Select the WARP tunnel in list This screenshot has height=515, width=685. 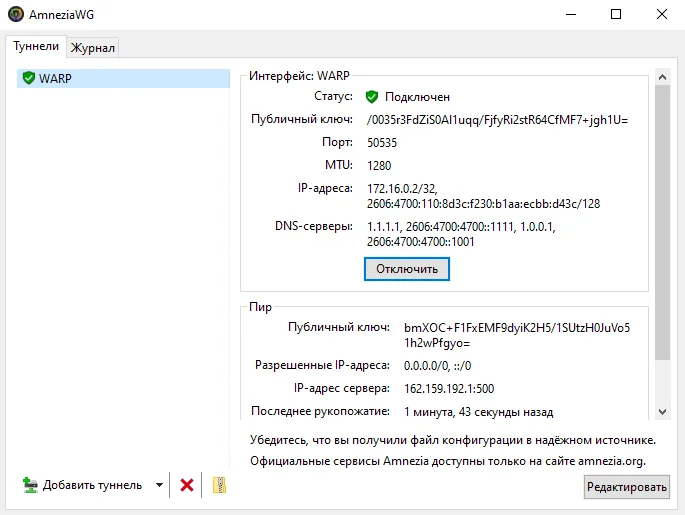click(123, 78)
